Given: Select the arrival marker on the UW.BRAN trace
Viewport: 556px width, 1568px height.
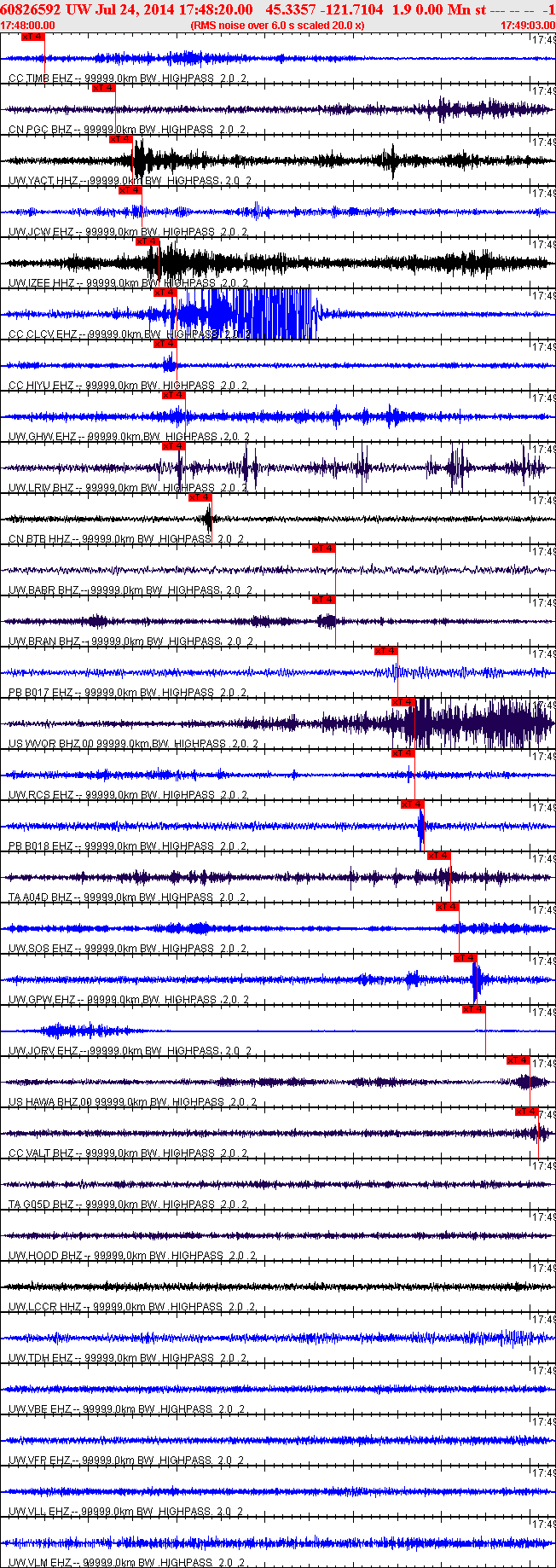Looking at the screenshot, I should pos(324,600).
